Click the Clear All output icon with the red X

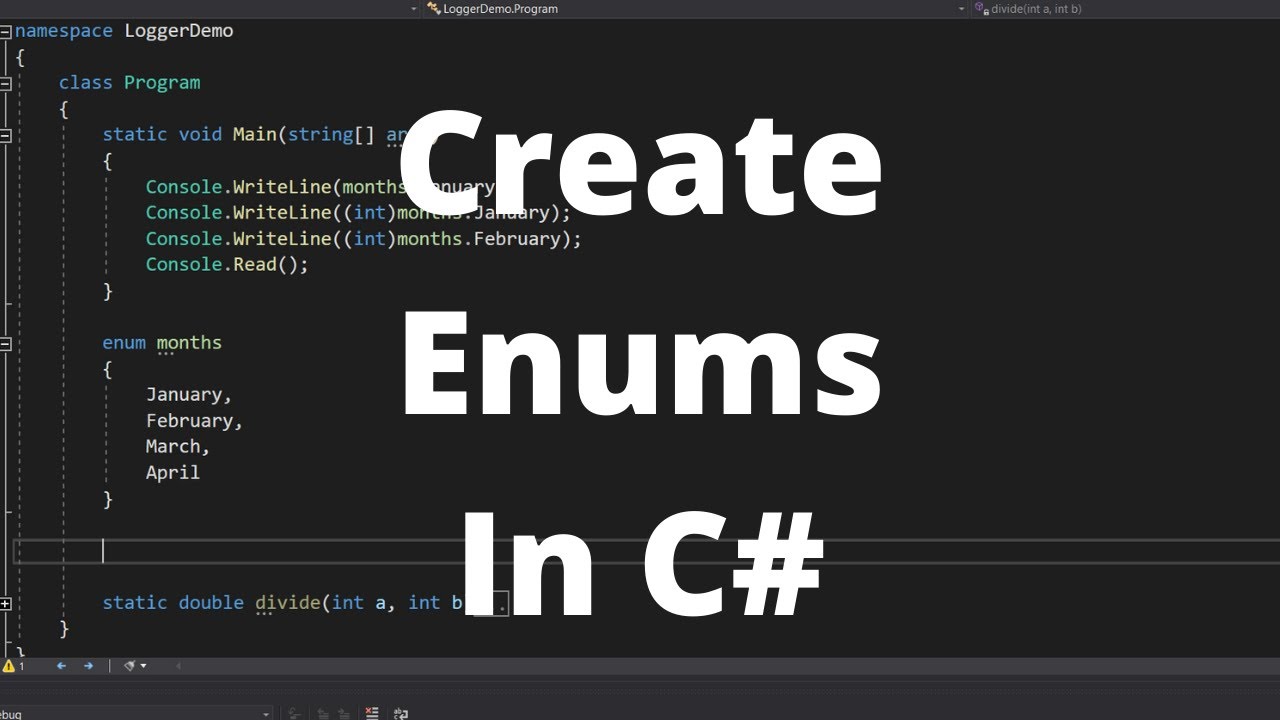(x=372, y=713)
